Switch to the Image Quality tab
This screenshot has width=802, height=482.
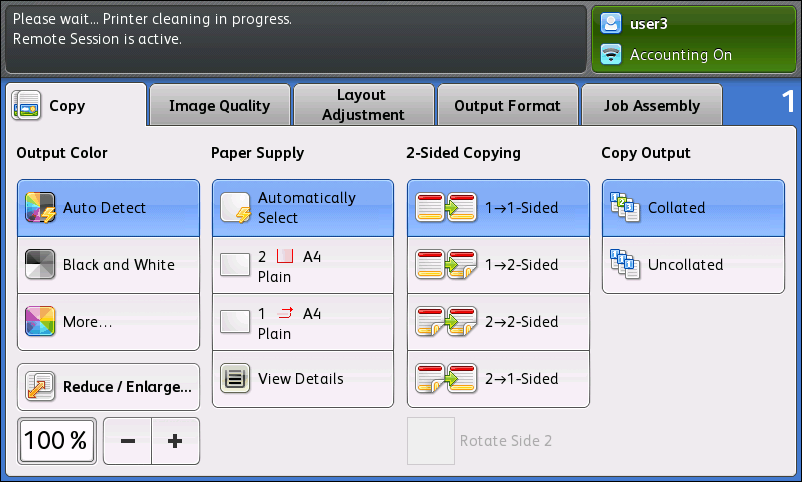pyautogui.click(x=219, y=105)
